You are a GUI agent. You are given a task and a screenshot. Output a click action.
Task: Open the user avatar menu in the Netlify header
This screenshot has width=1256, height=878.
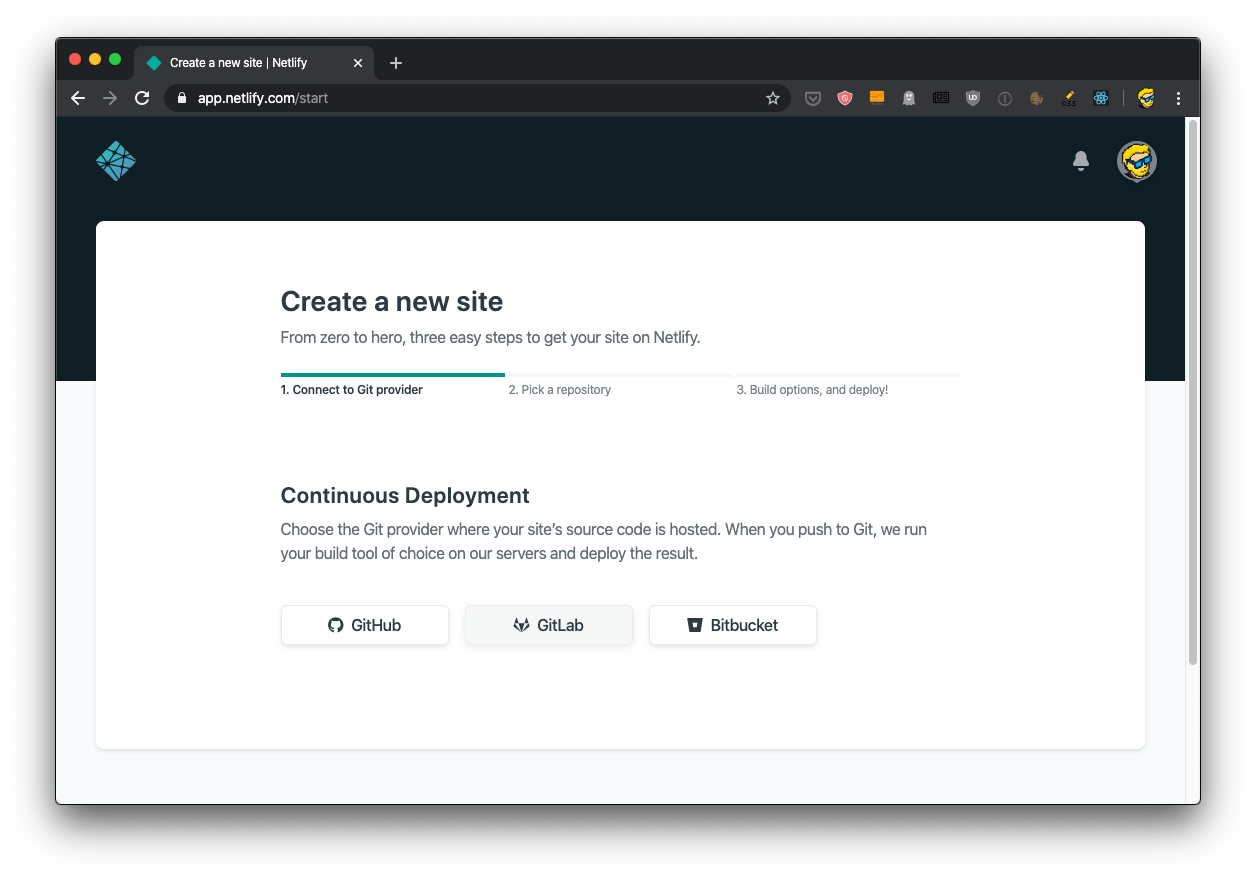coord(1136,161)
